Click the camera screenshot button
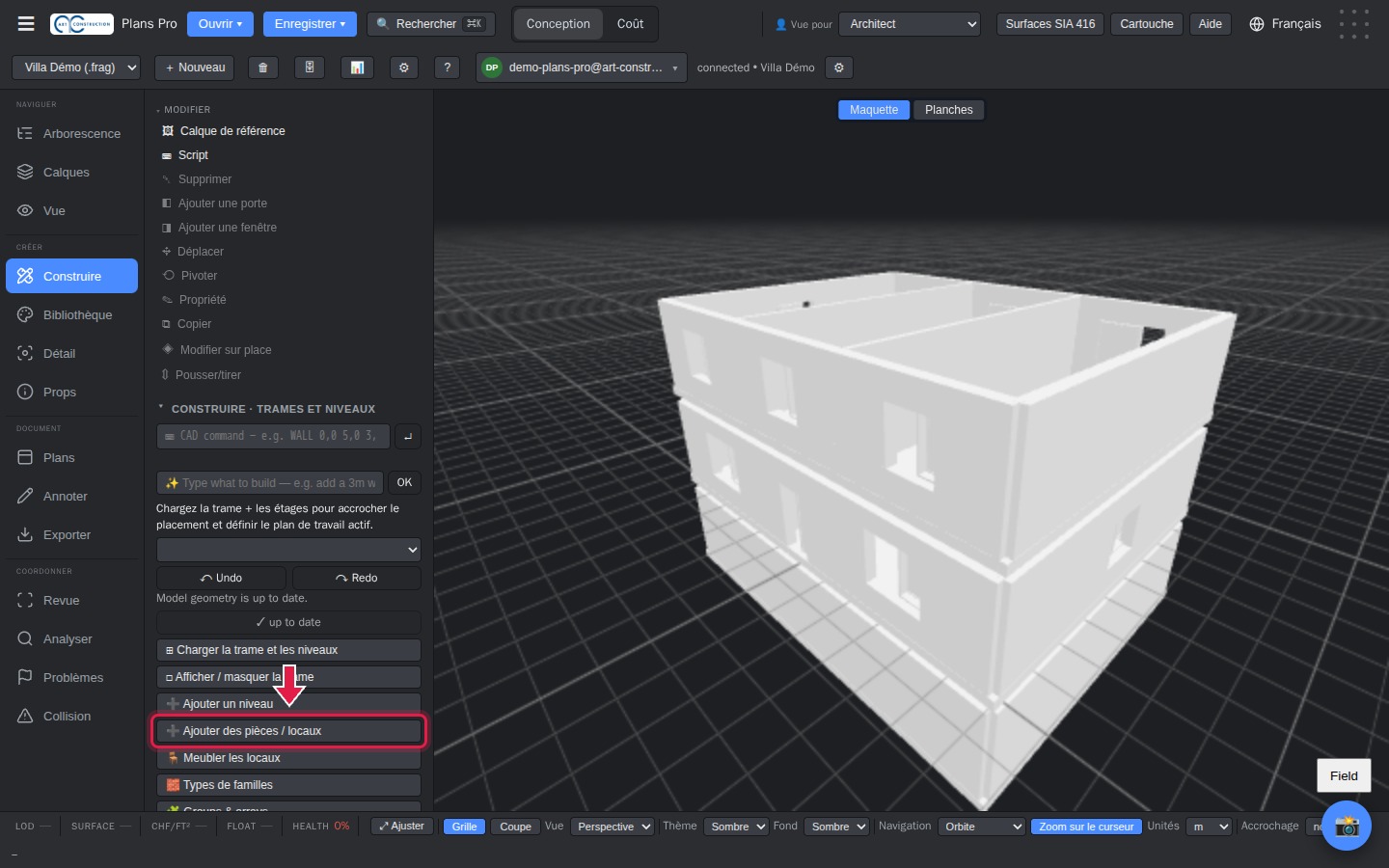The height and width of the screenshot is (868, 1389). [x=1347, y=826]
